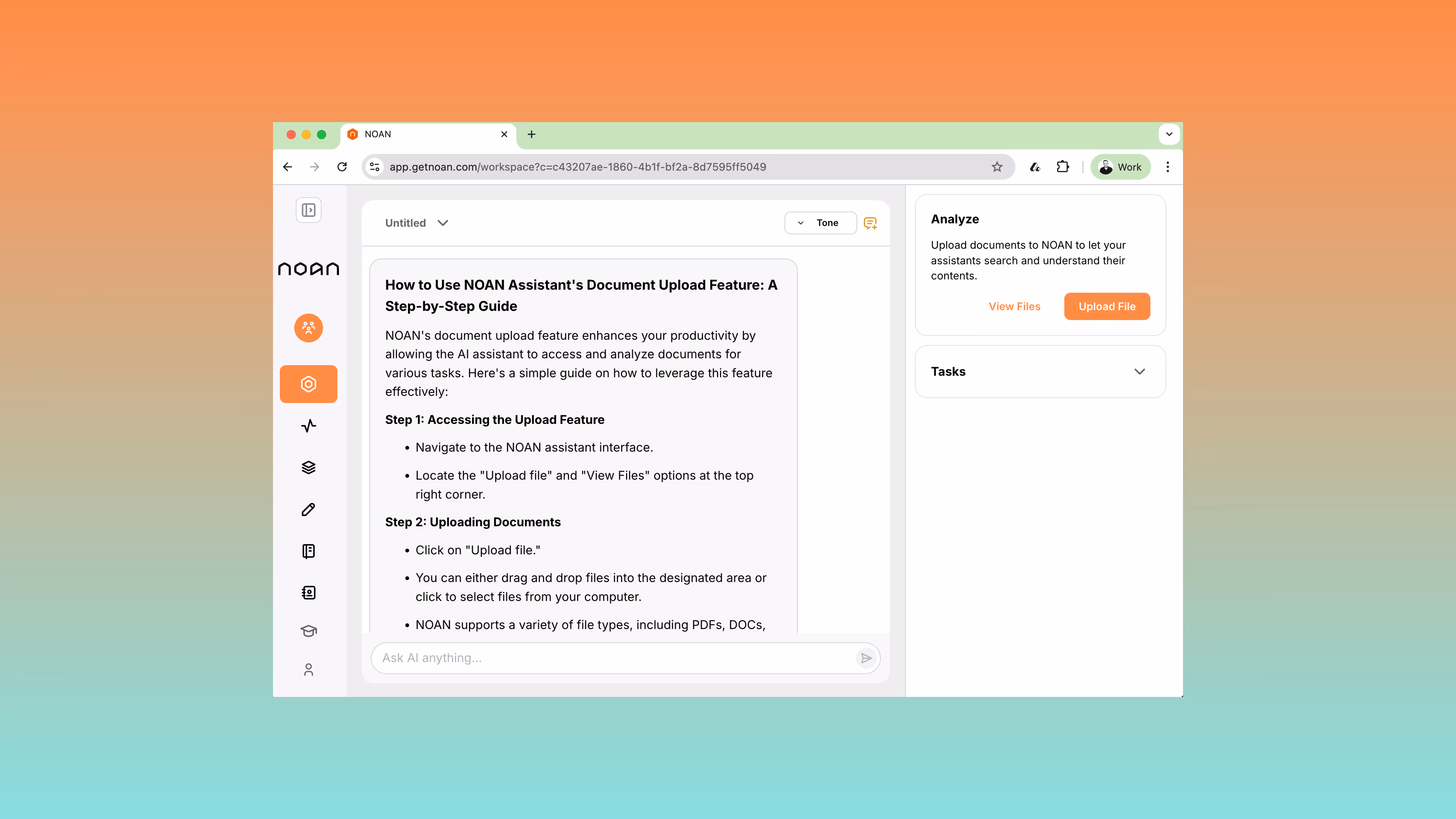Click the bullet about drag and drop files
This screenshot has height=819, width=1456.
591,587
